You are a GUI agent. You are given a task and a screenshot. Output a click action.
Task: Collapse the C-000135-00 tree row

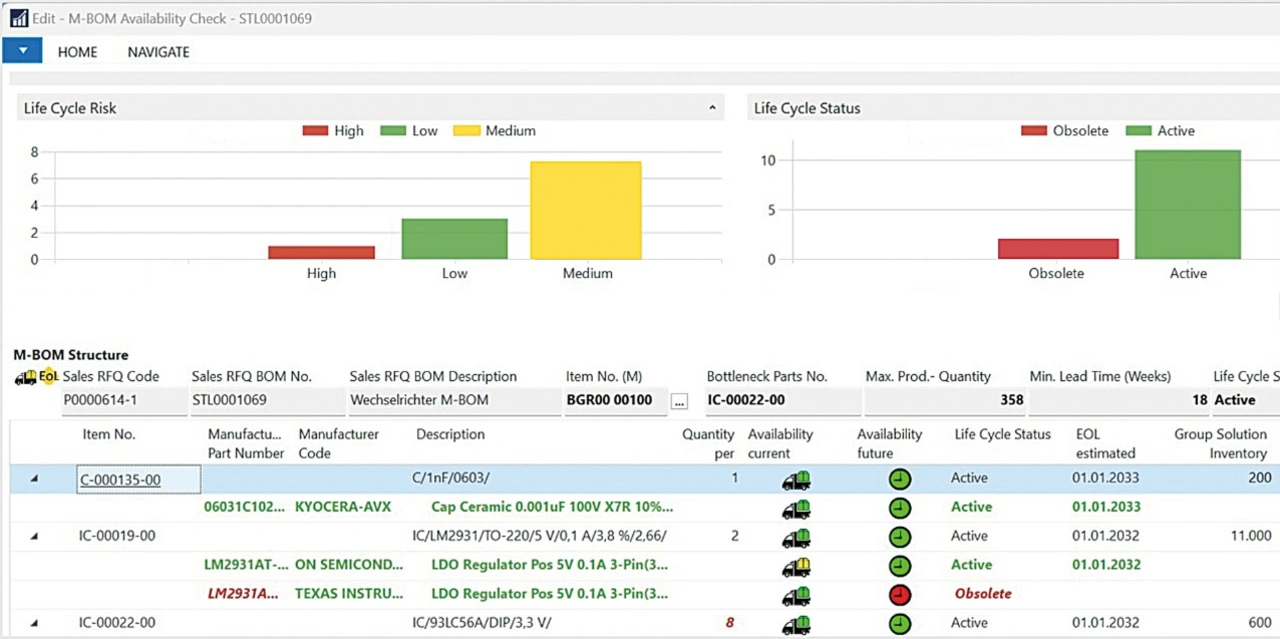(34, 480)
